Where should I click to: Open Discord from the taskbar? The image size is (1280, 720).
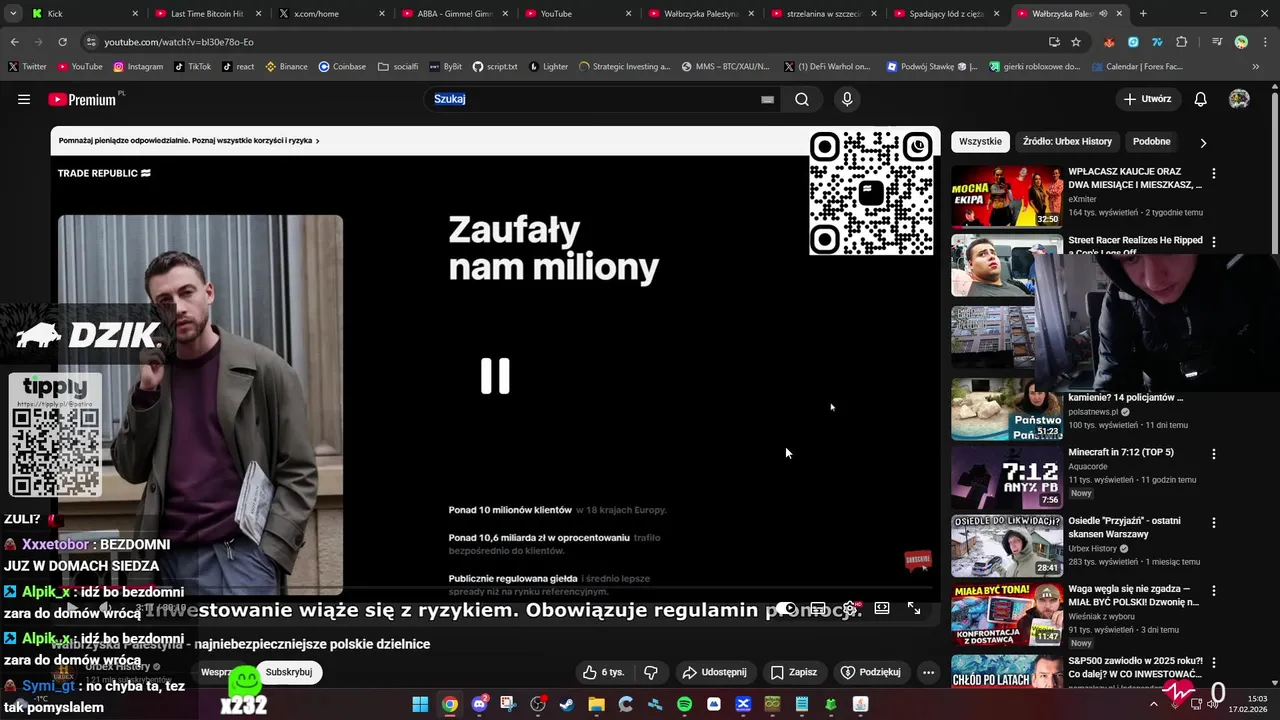(479, 704)
